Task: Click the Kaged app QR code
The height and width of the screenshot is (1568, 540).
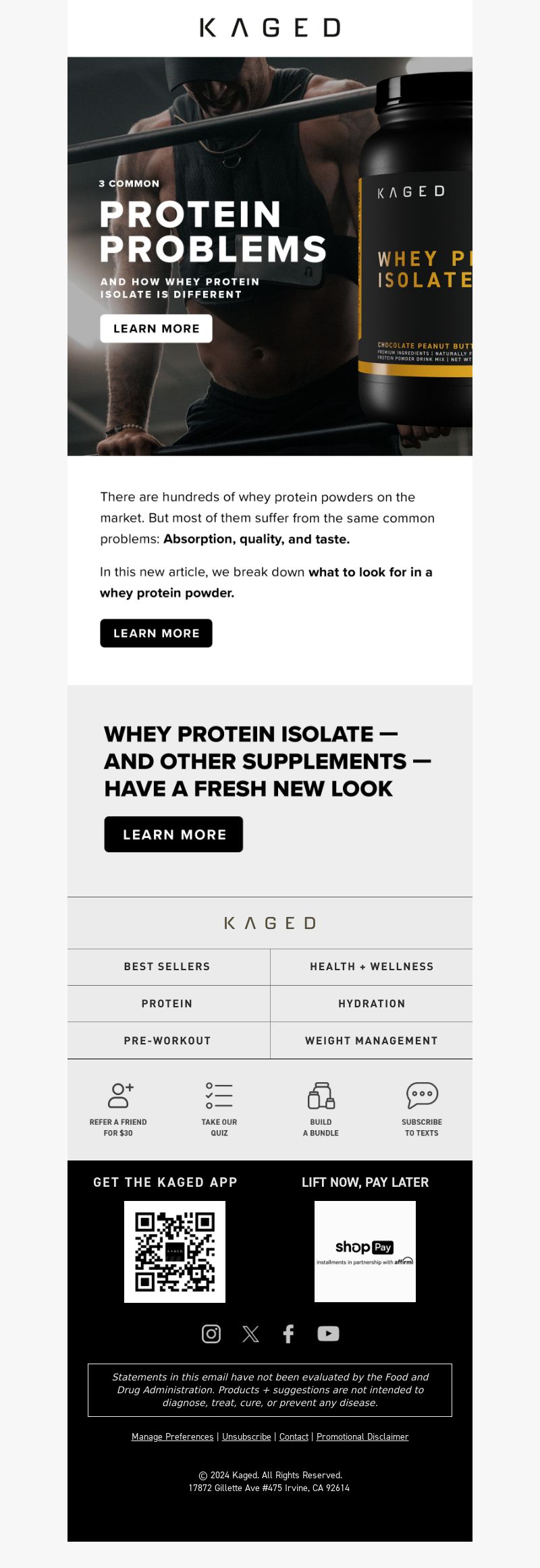Action: coord(175,1252)
